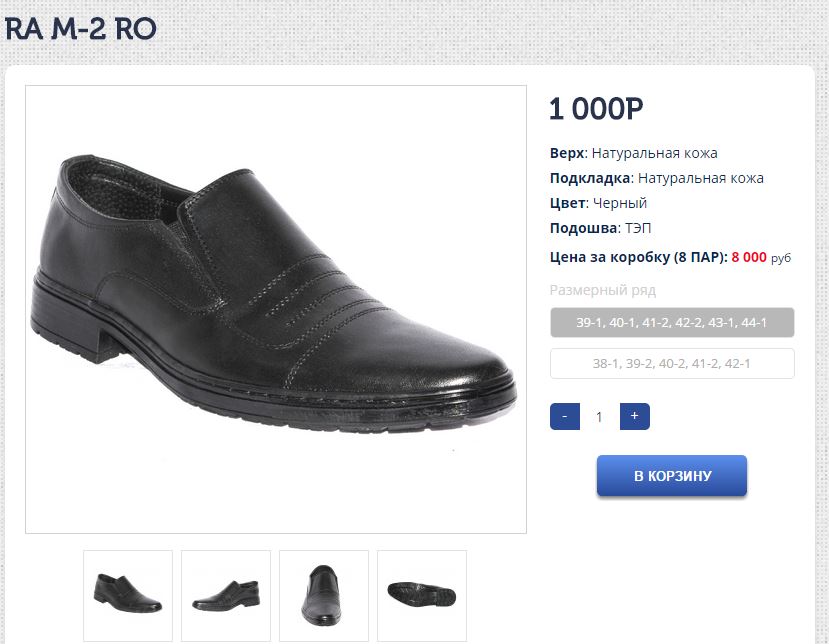The height and width of the screenshot is (644, 829).
Task: Click the Цвет: Черный line
Action: pyautogui.click(x=598, y=203)
